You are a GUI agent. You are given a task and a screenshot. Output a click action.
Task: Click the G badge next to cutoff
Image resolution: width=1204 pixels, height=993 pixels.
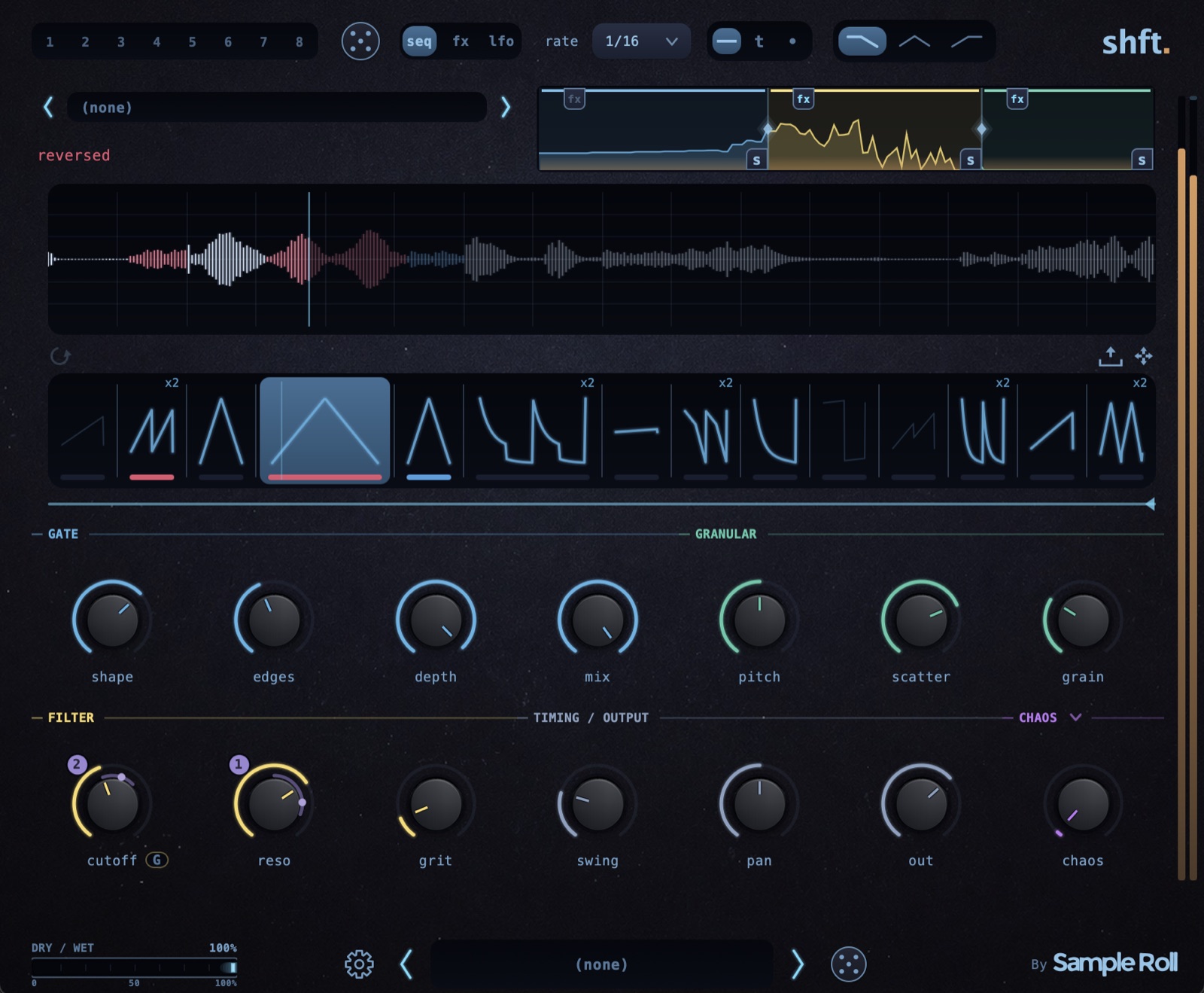click(x=157, y=860)
